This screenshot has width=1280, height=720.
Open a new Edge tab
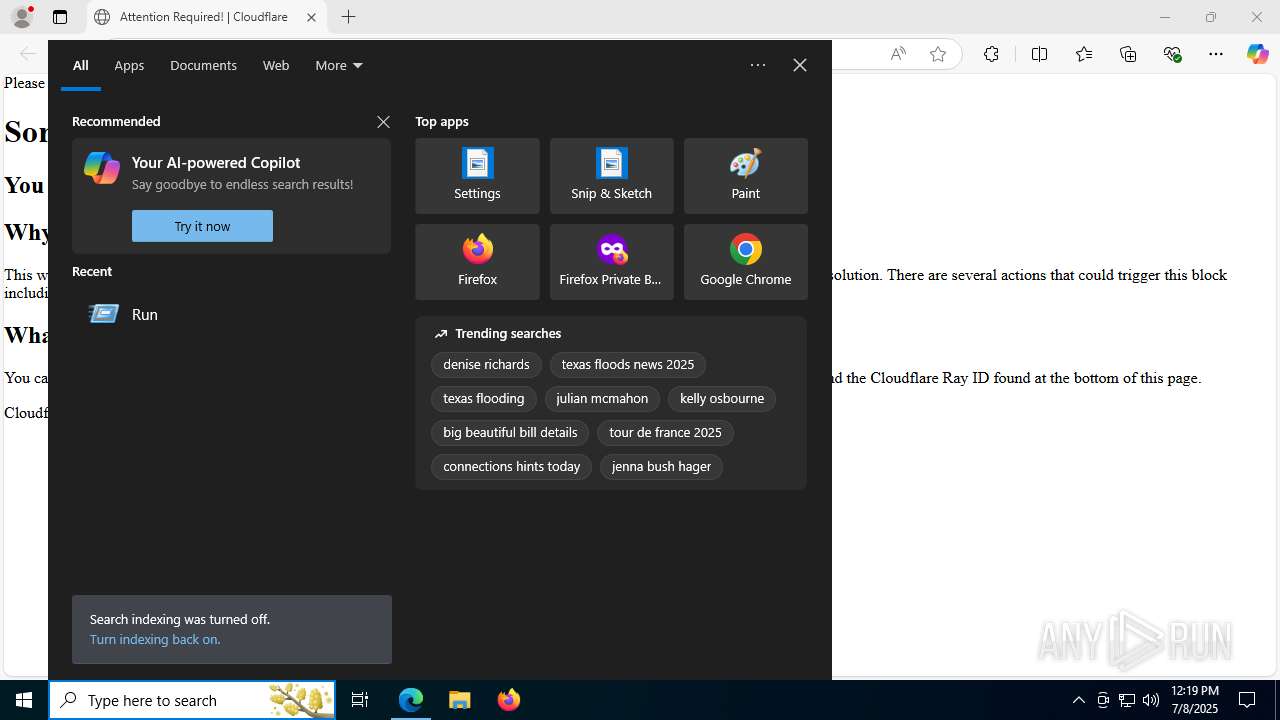348,17
